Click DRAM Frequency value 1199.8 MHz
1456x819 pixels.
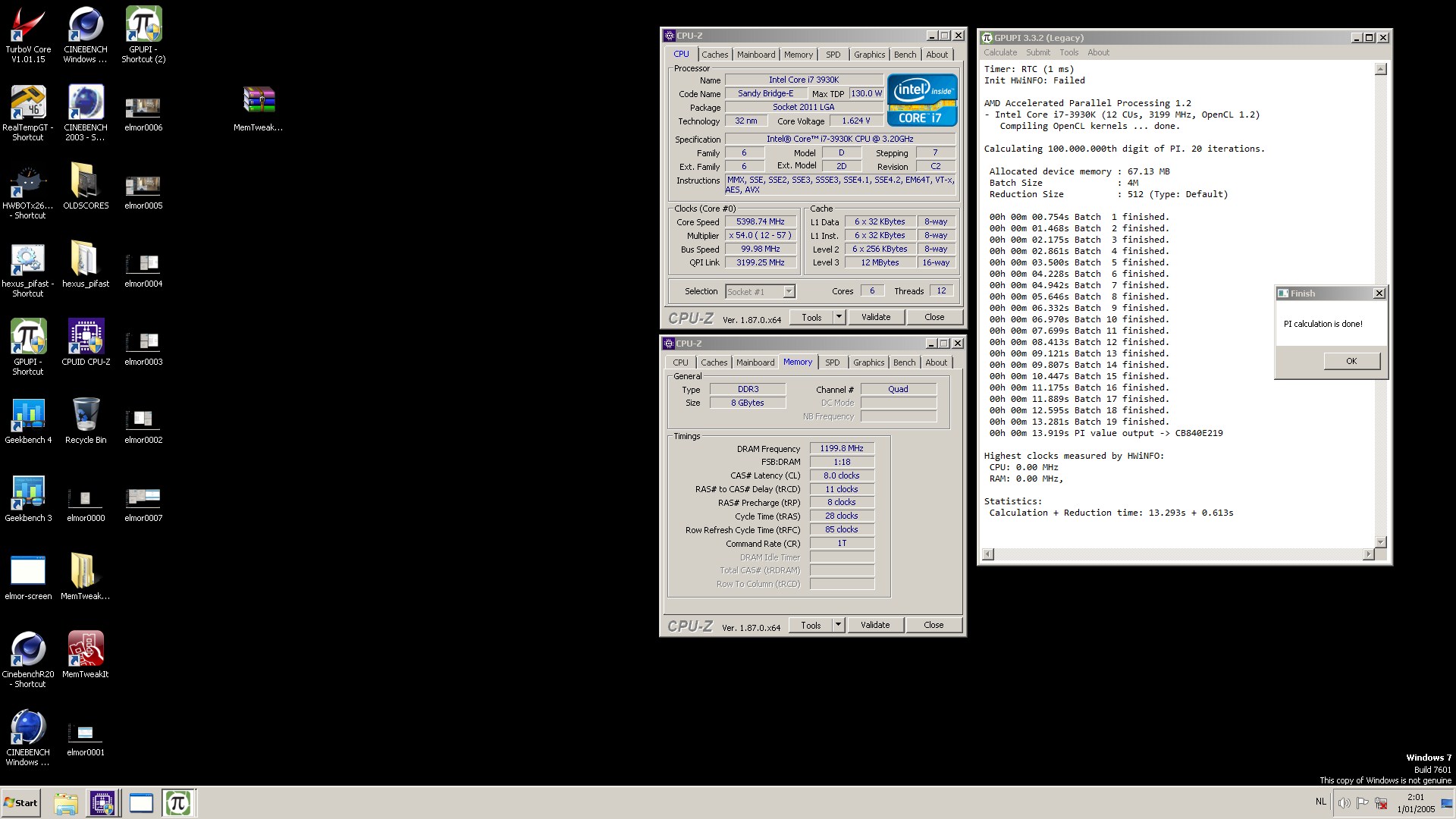[x=842, y=448]
